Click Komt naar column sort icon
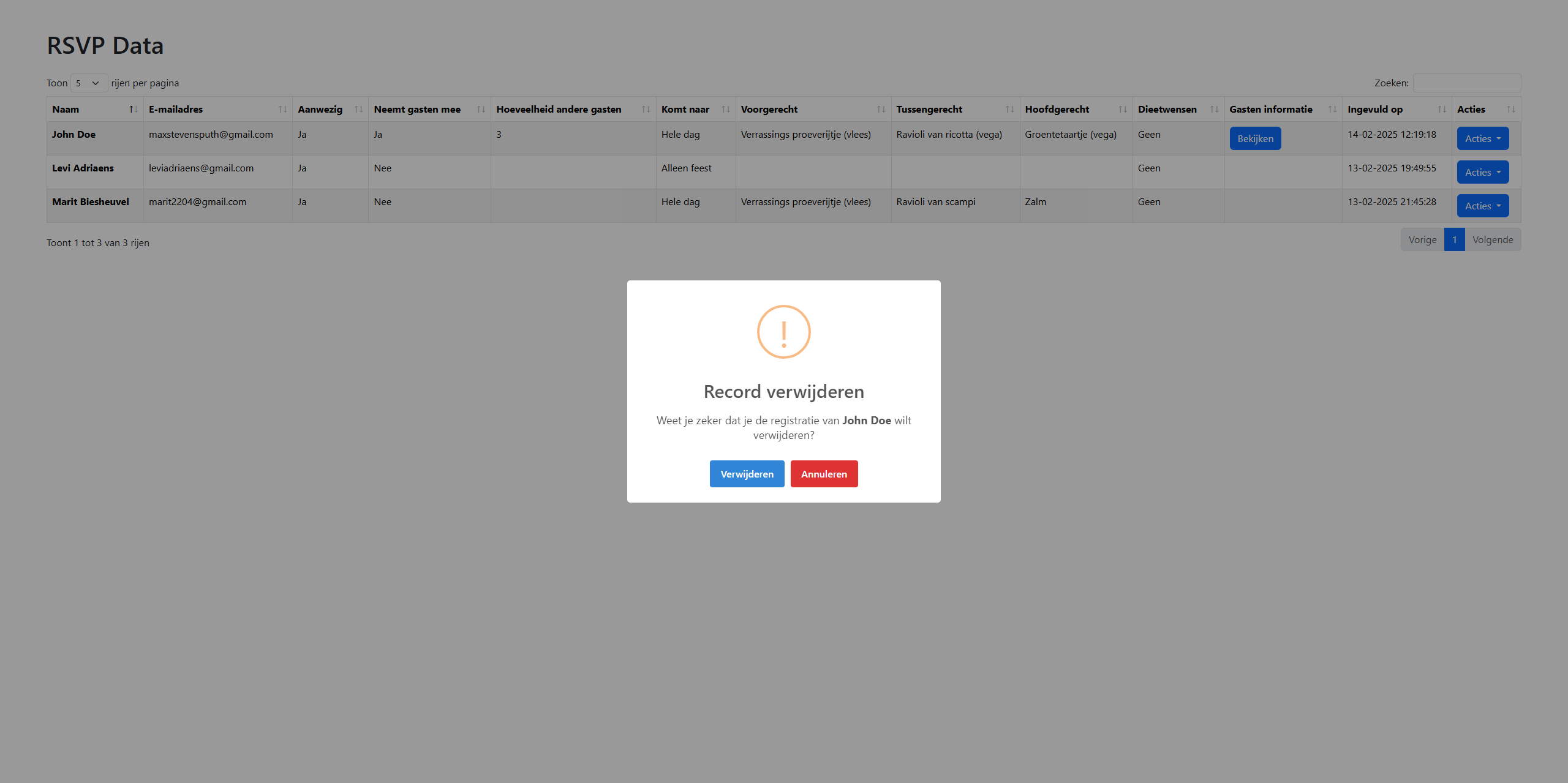The image size is (1568, 783). [x=725, y=110]
